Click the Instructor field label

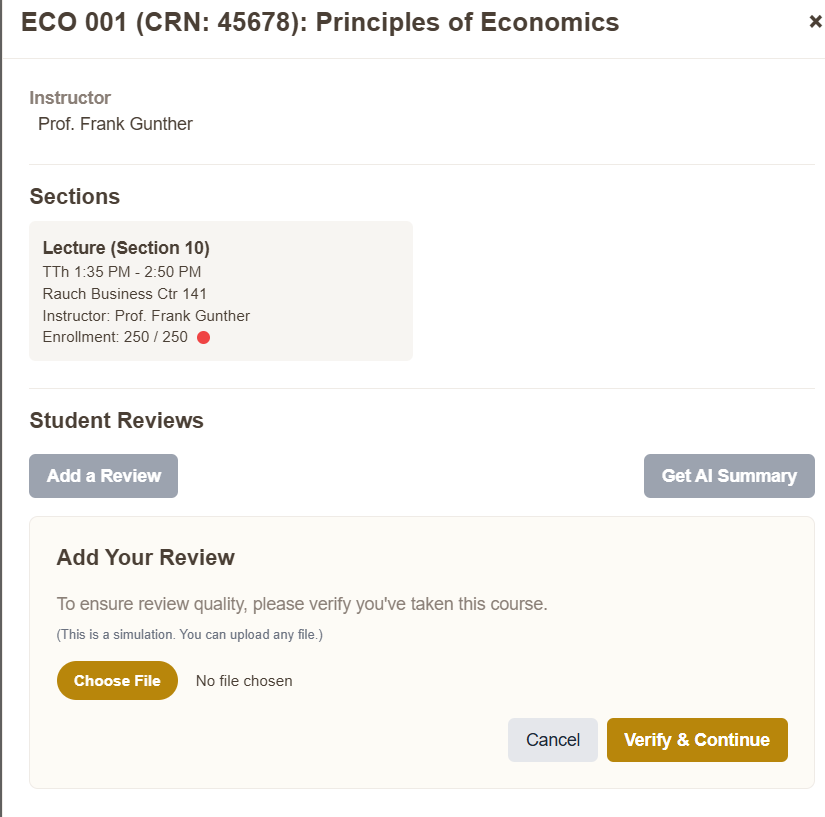[70, 97]
